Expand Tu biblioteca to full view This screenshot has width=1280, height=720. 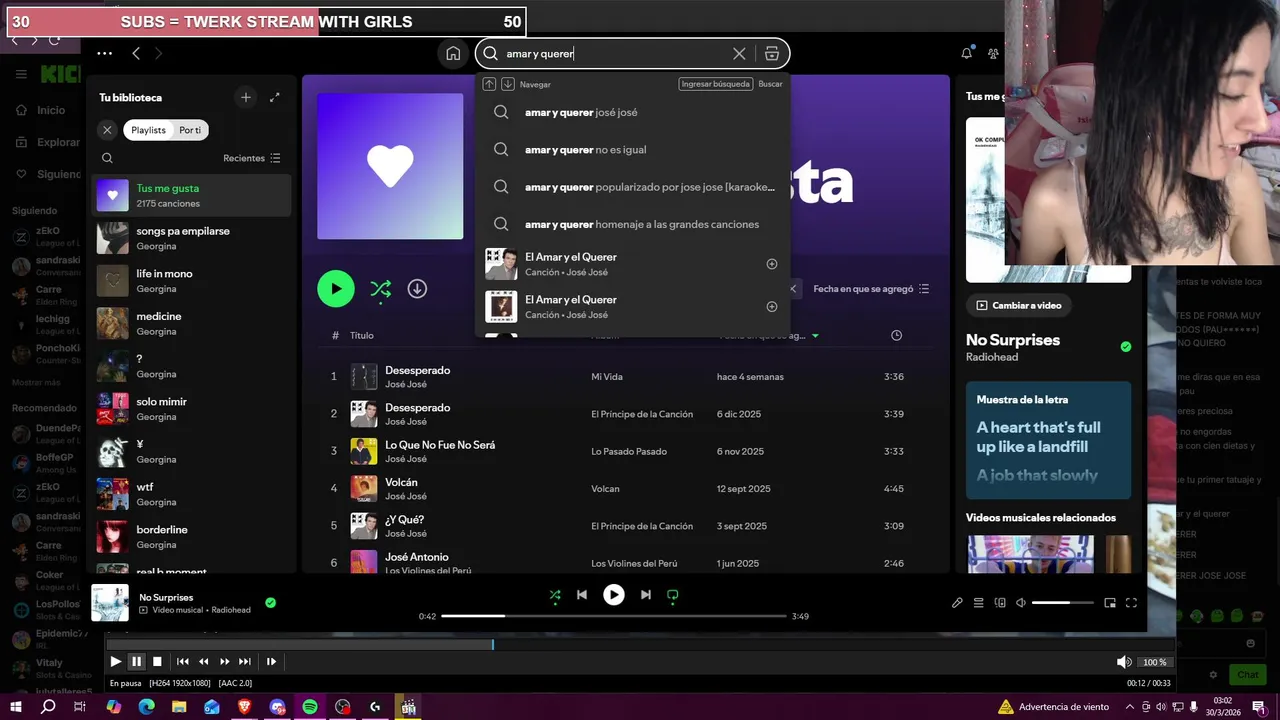[x=275, y=97]
